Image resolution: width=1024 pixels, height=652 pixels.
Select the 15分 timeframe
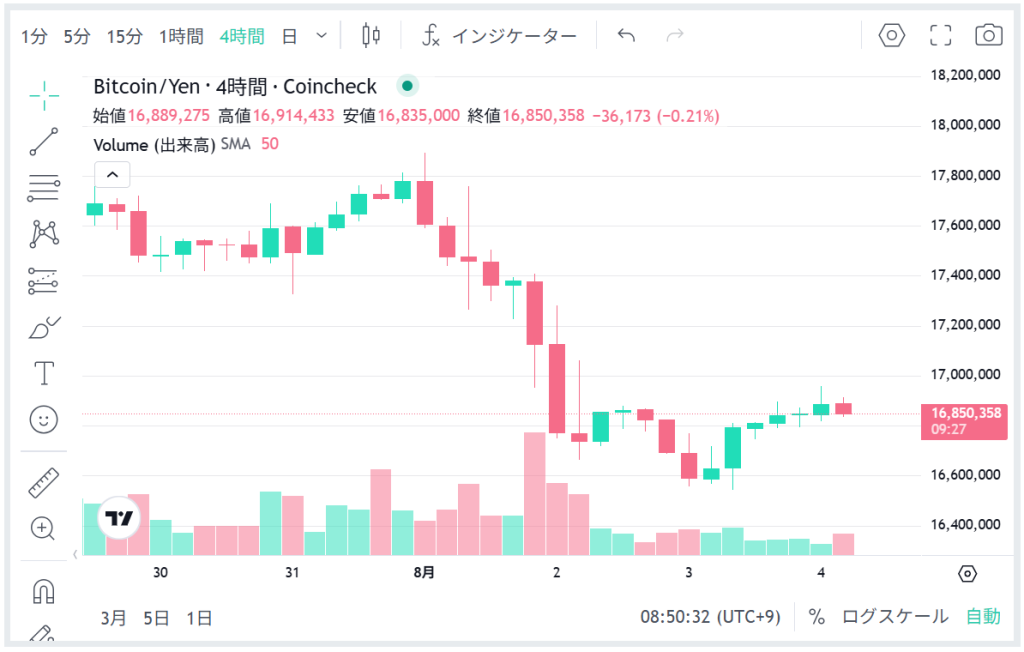[125, 37]
